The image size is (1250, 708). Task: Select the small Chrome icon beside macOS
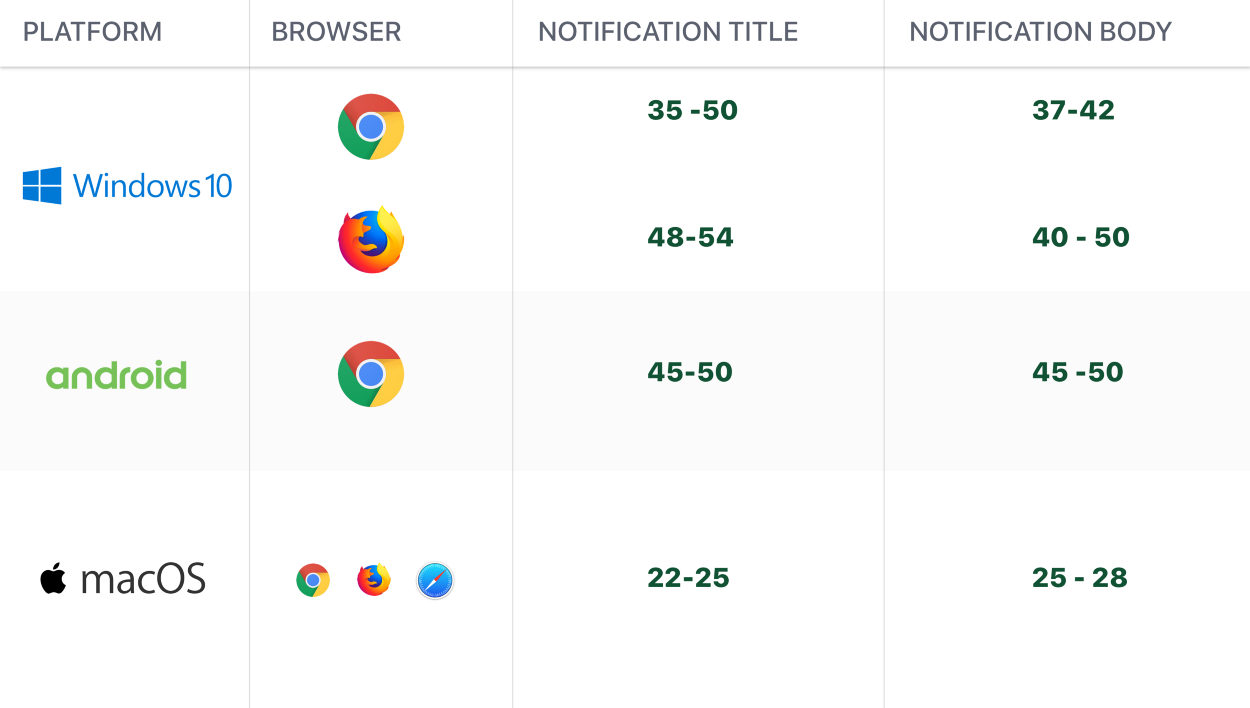[x=313, y=580]
